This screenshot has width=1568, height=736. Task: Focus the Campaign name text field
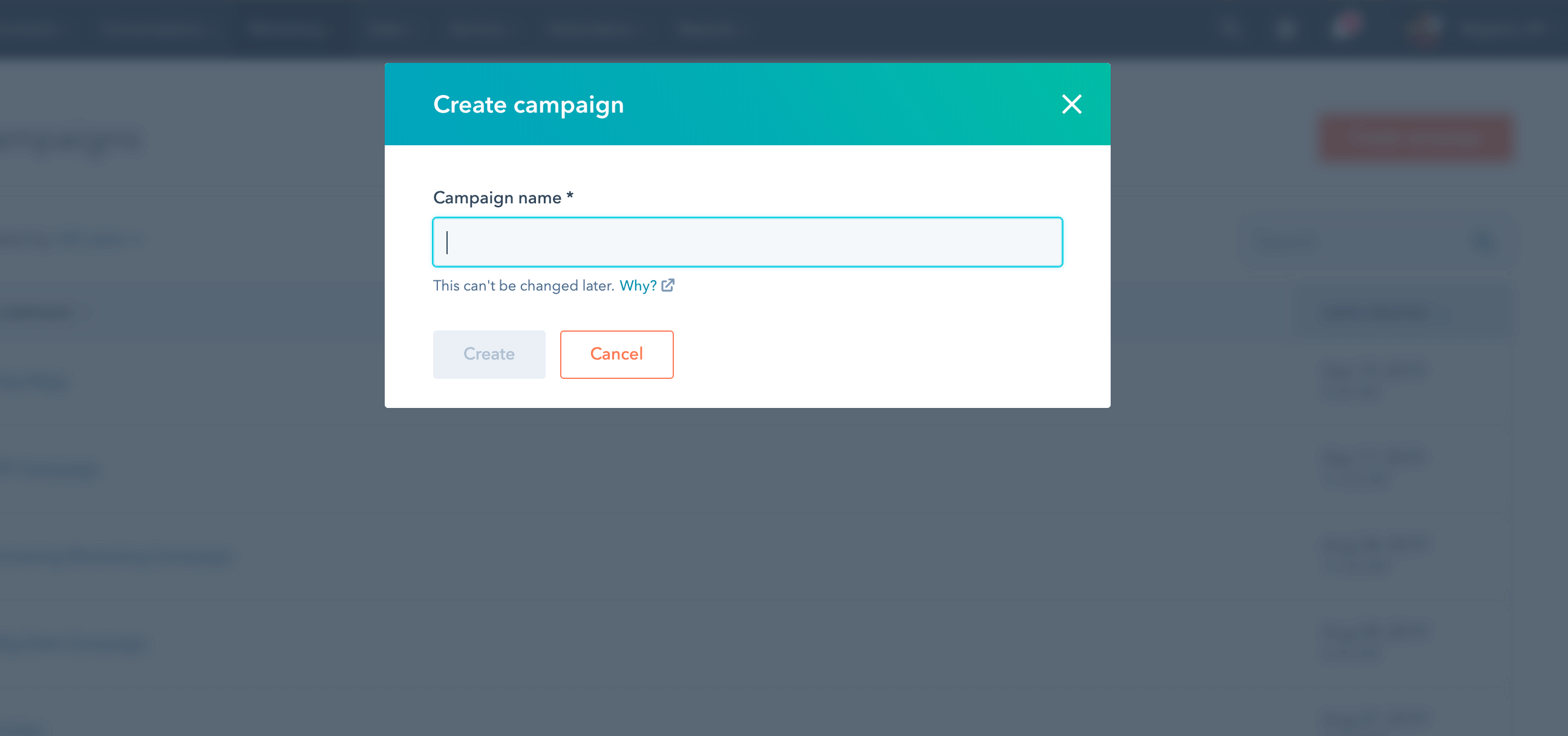pos(748,242)
